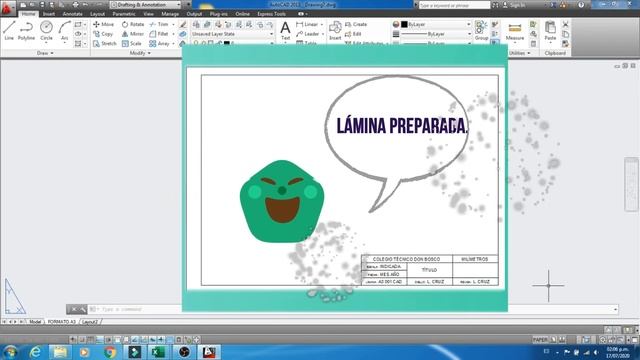Screen dimensions: 640x360
Task: Pick the Arc tool
Action: (64, 31)
